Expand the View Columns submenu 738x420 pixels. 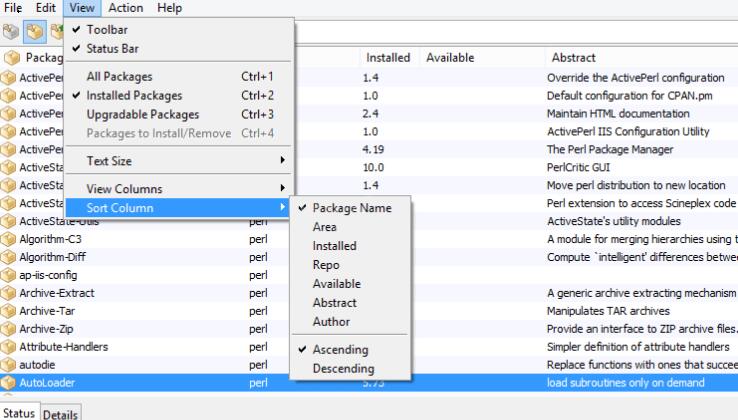coord(179,189)
